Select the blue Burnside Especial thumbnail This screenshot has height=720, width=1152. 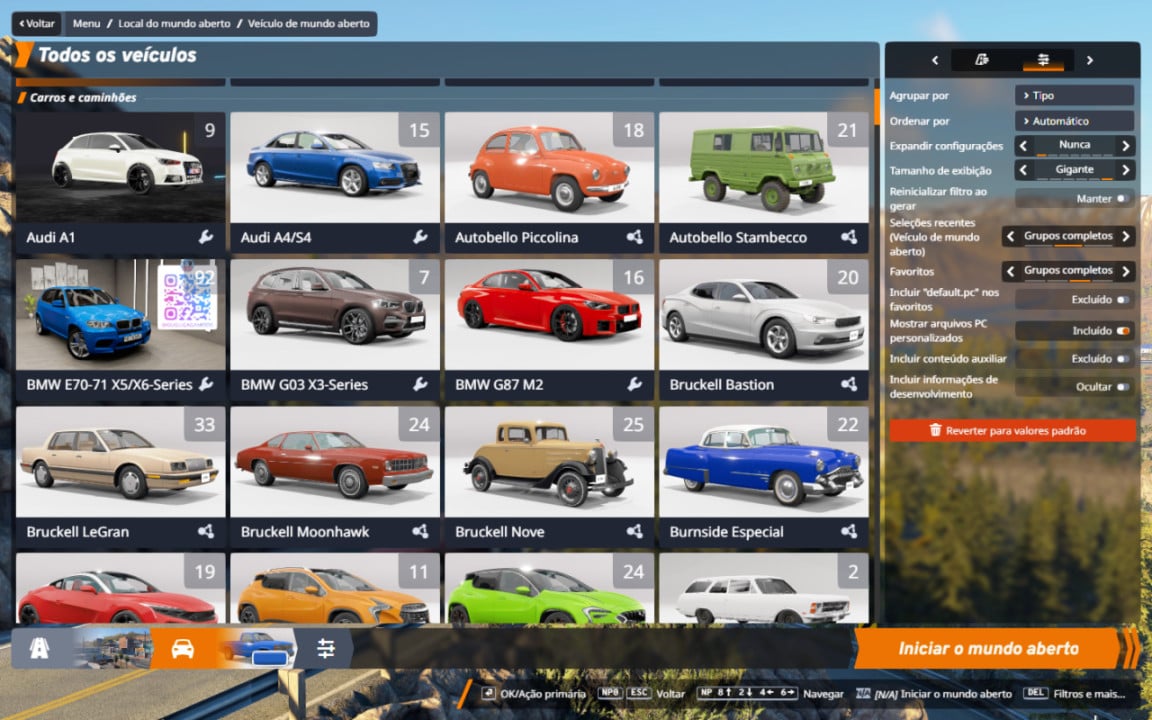764,462
